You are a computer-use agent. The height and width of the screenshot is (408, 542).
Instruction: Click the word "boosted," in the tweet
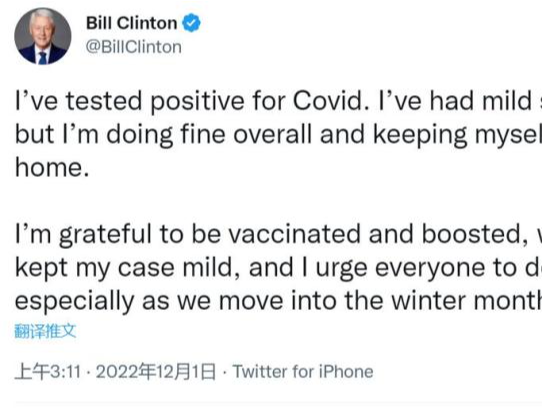pos(475,234)
